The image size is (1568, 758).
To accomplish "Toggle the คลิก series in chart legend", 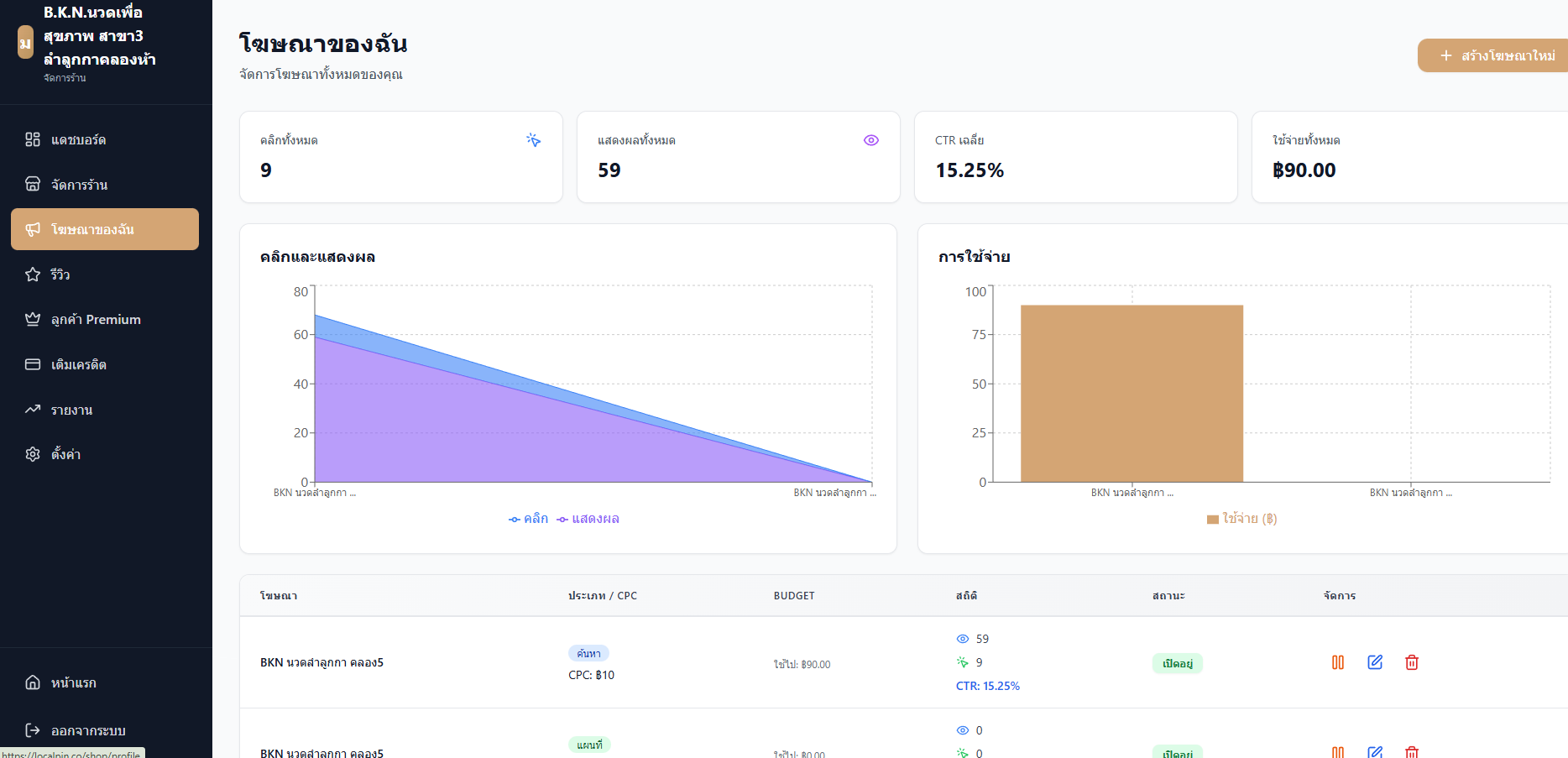I will click(x=528, y=519).
